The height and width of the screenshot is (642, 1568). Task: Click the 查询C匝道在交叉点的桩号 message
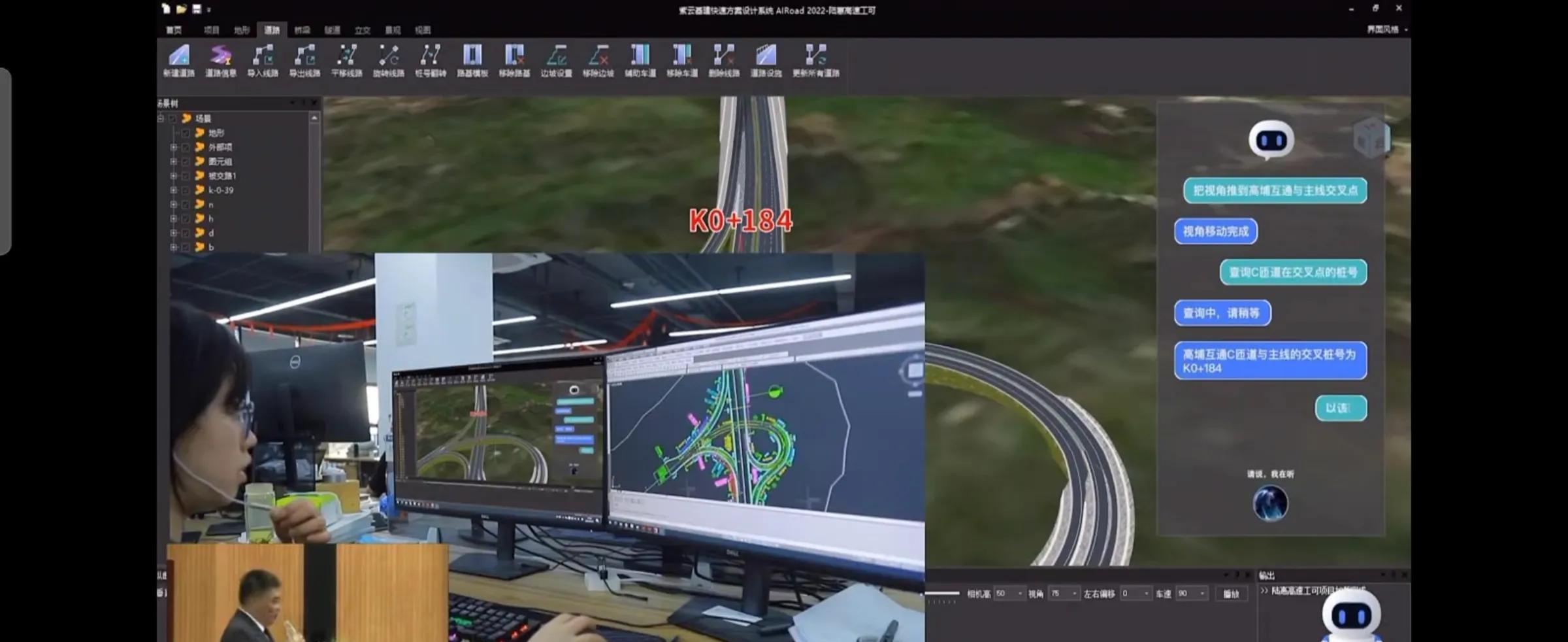pos(1293,272)
